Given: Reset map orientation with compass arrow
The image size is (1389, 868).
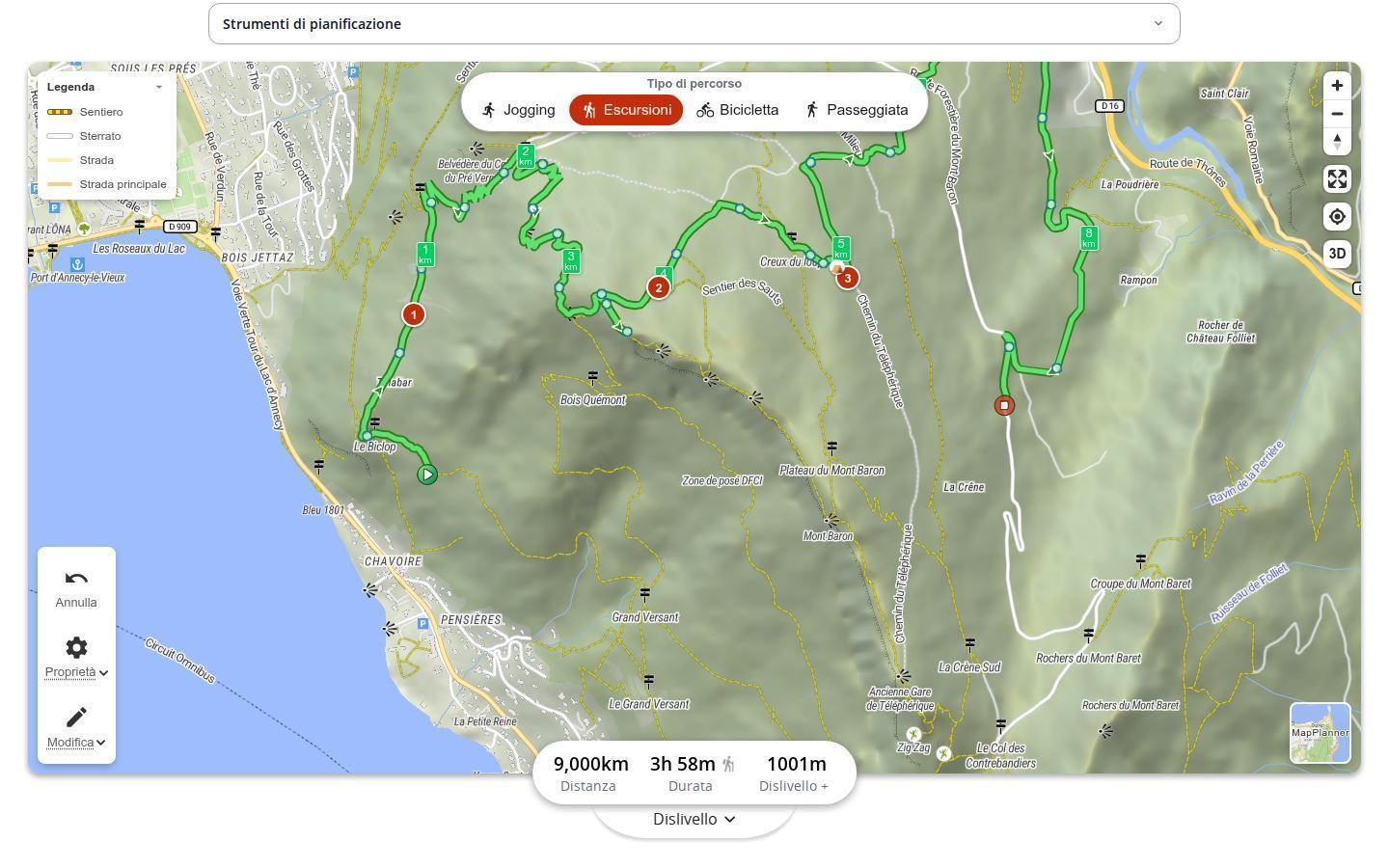Looking at the screenshot, I should (x=1337, y=142).
